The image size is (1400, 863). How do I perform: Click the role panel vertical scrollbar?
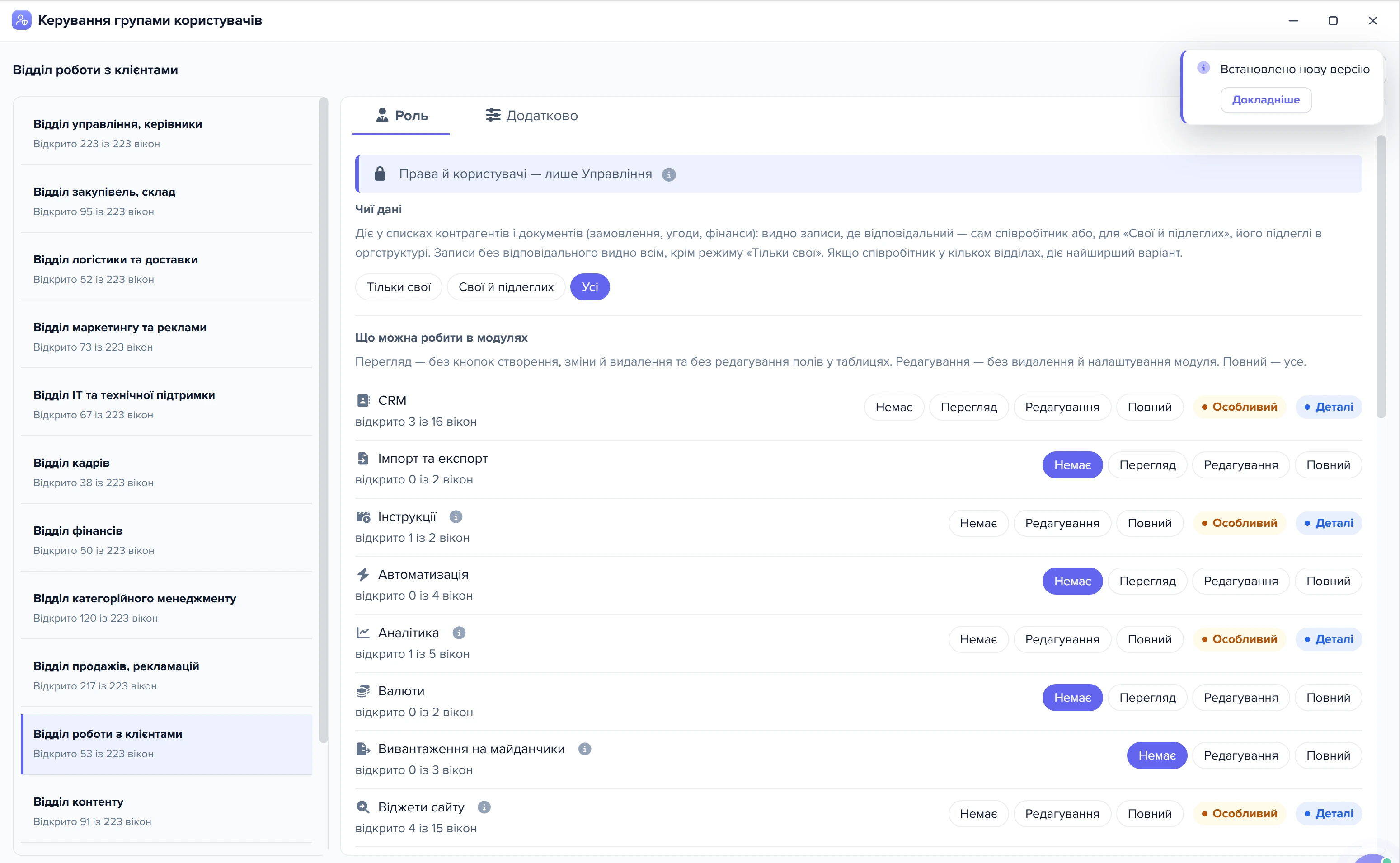[1381, 277]
